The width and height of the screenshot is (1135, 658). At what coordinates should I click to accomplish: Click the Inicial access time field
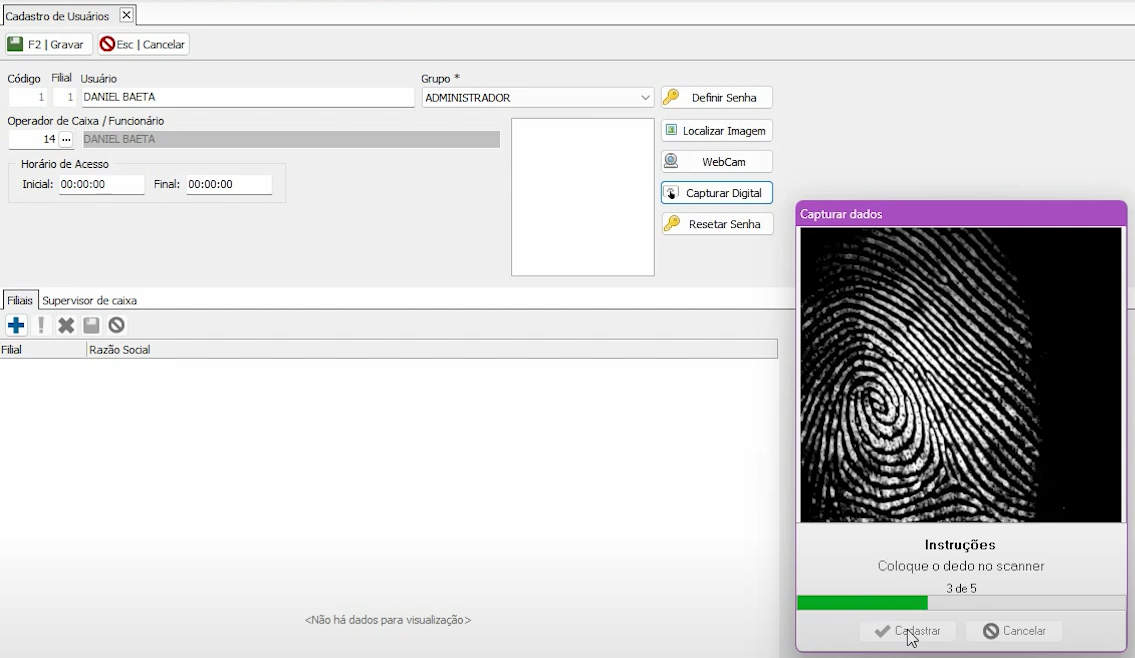pos(101,185)
